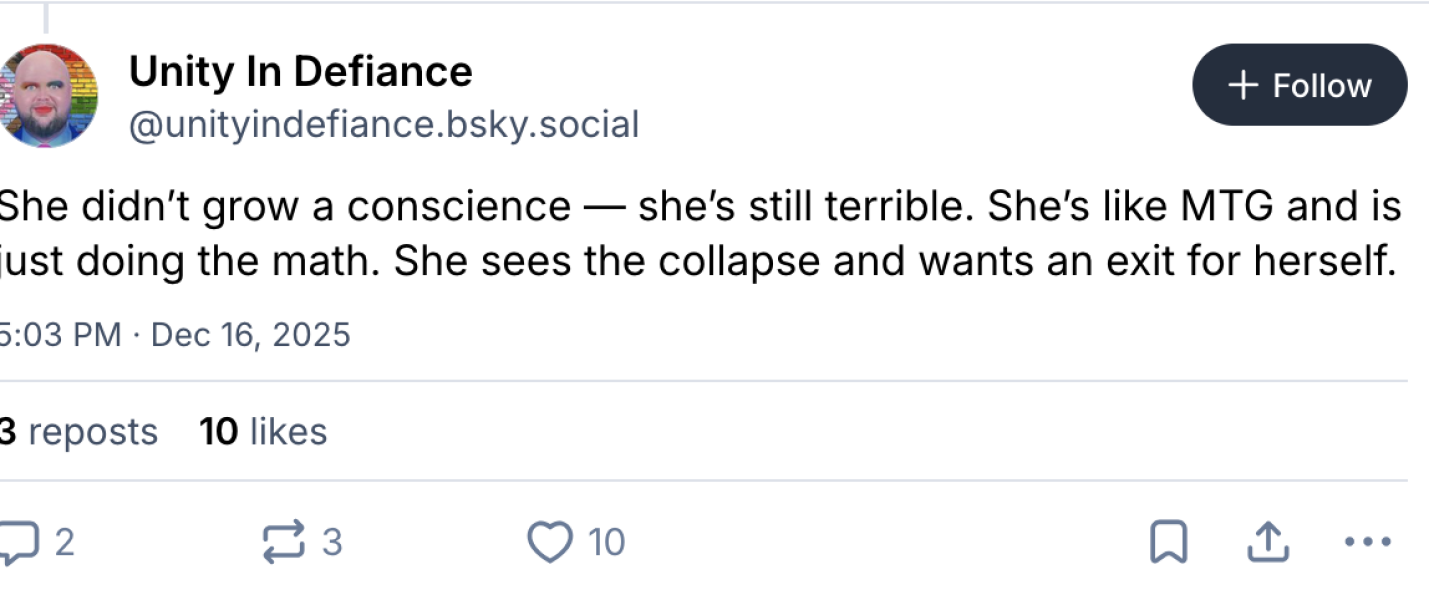
Task: Click the display name Unity In Defiance
Action: pos(300,71)
